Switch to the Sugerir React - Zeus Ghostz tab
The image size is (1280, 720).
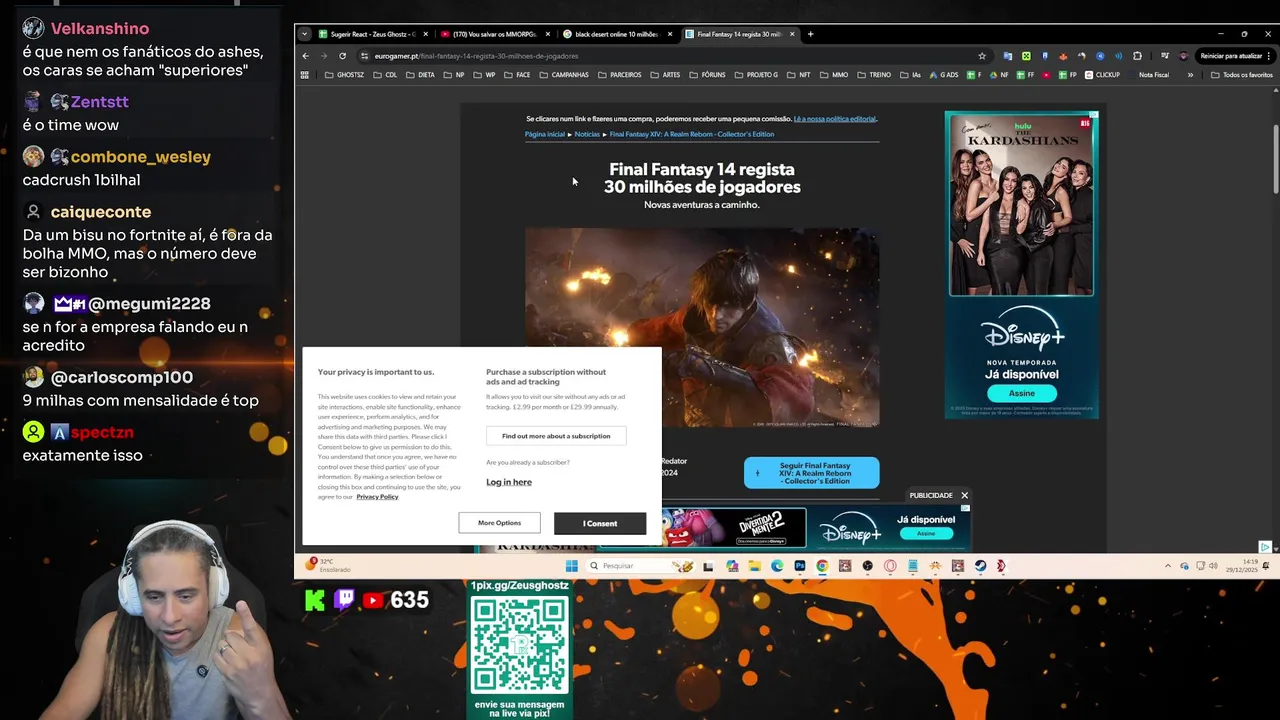373,34
